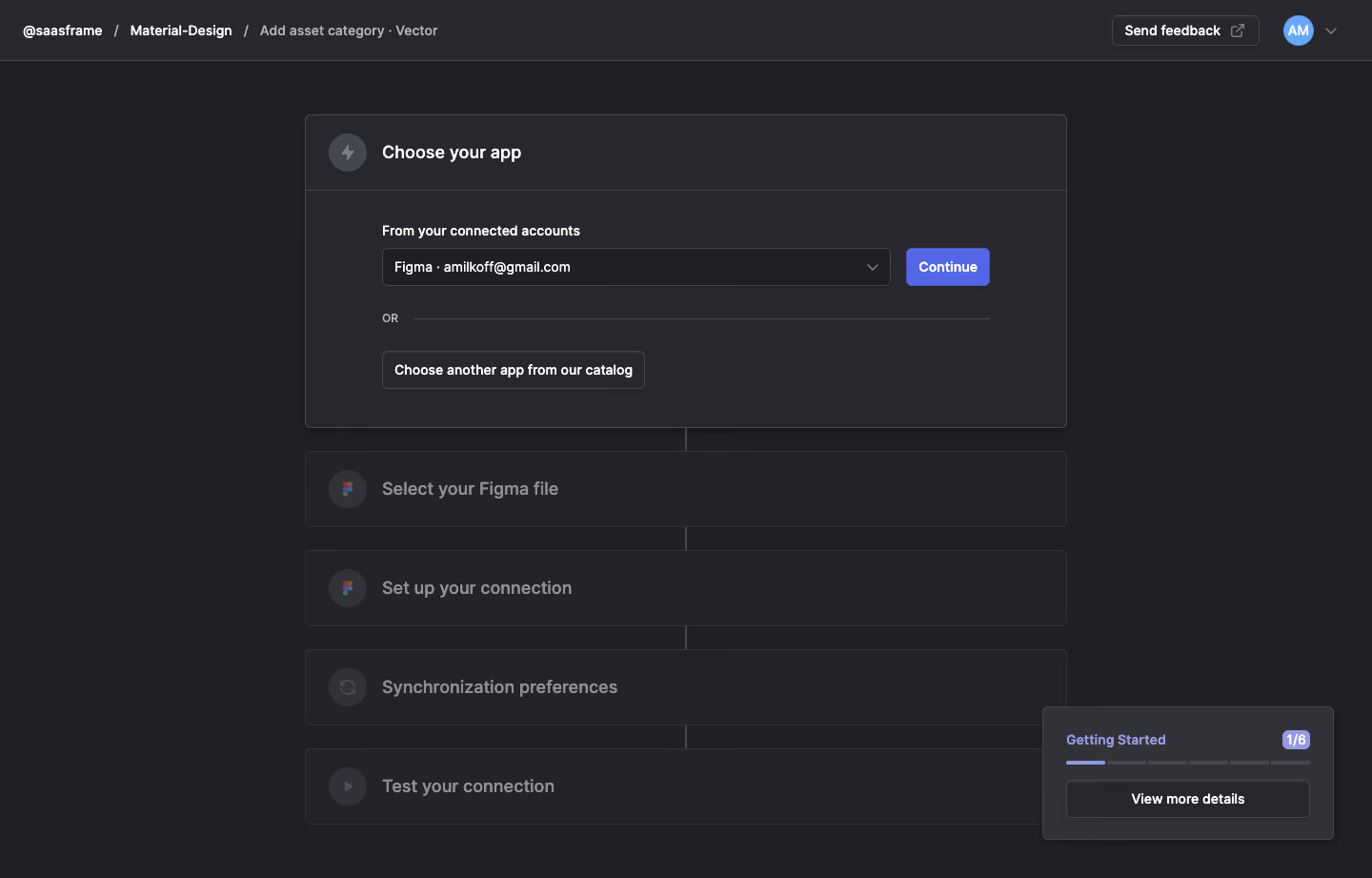Screen dimensions: 1372x878
Task: Click the lightning bolt icon beside Choose your app
Action: (348, 153)
